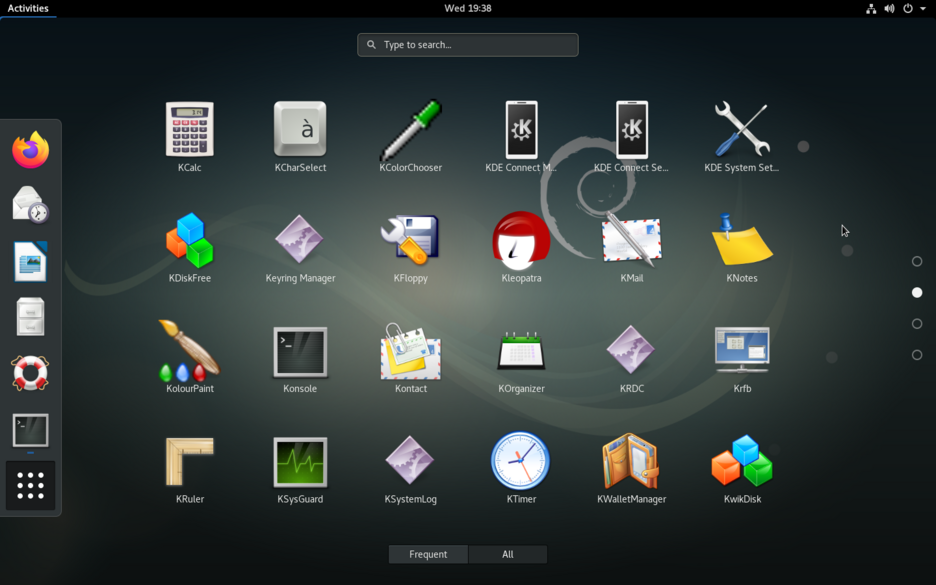Screen dimensions: 936x585
Task: Open Firefox from the dock
Action: [x=30, y=149]
